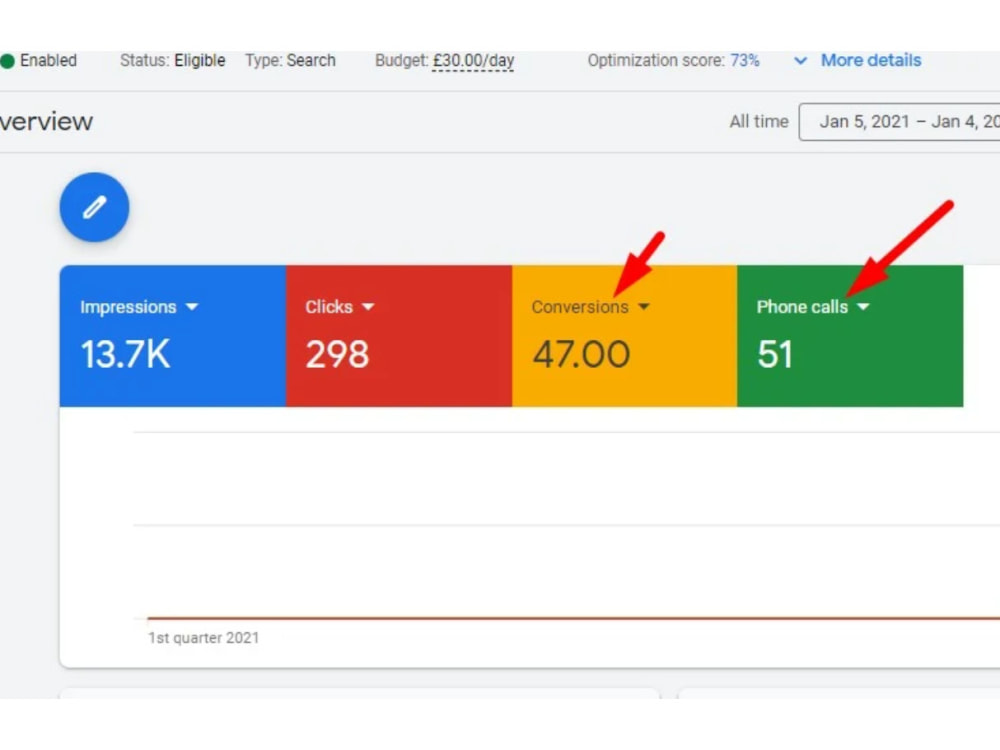Click the Enabled status text

48,61
